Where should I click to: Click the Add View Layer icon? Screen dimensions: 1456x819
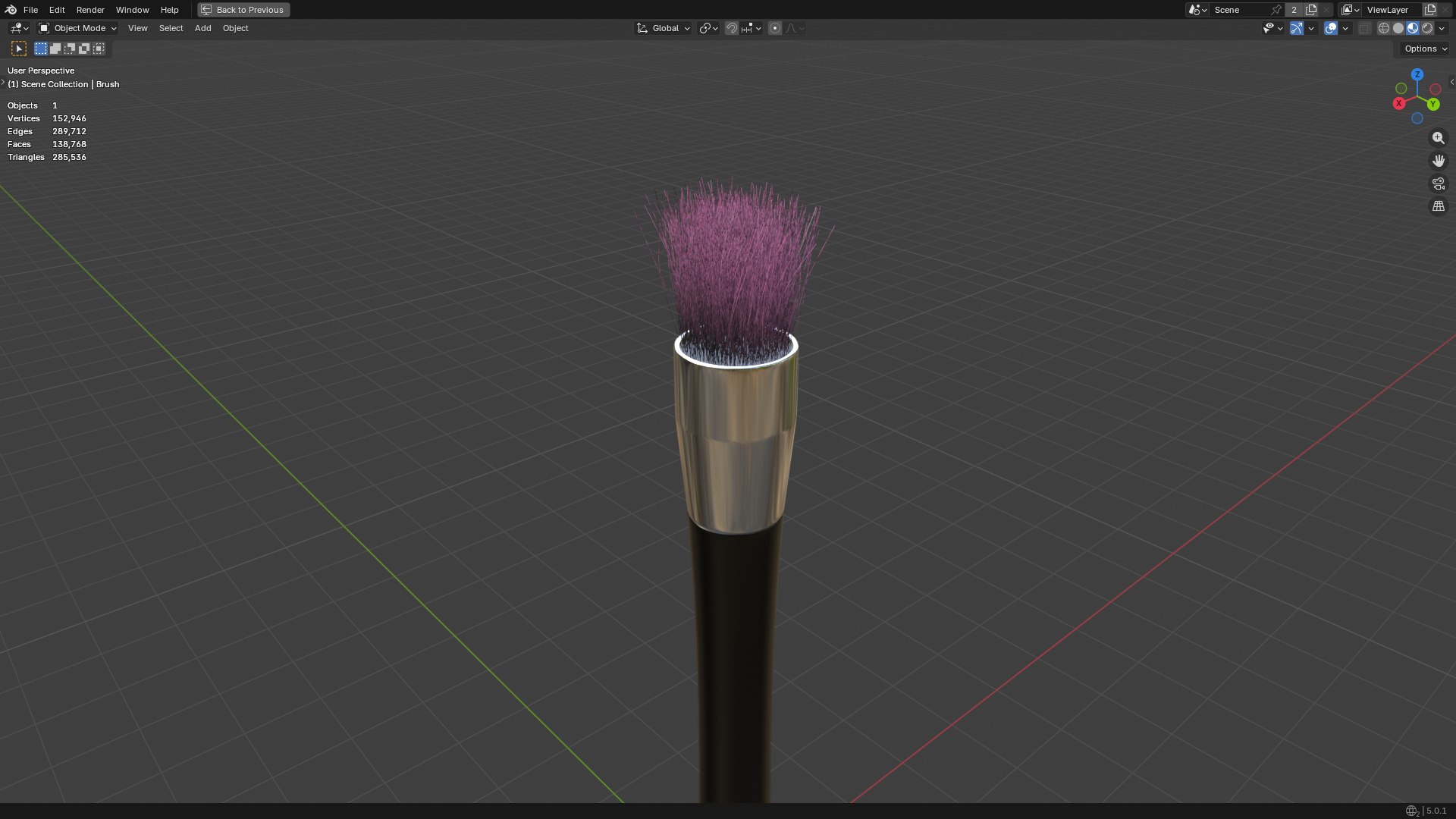(1430, 10)
